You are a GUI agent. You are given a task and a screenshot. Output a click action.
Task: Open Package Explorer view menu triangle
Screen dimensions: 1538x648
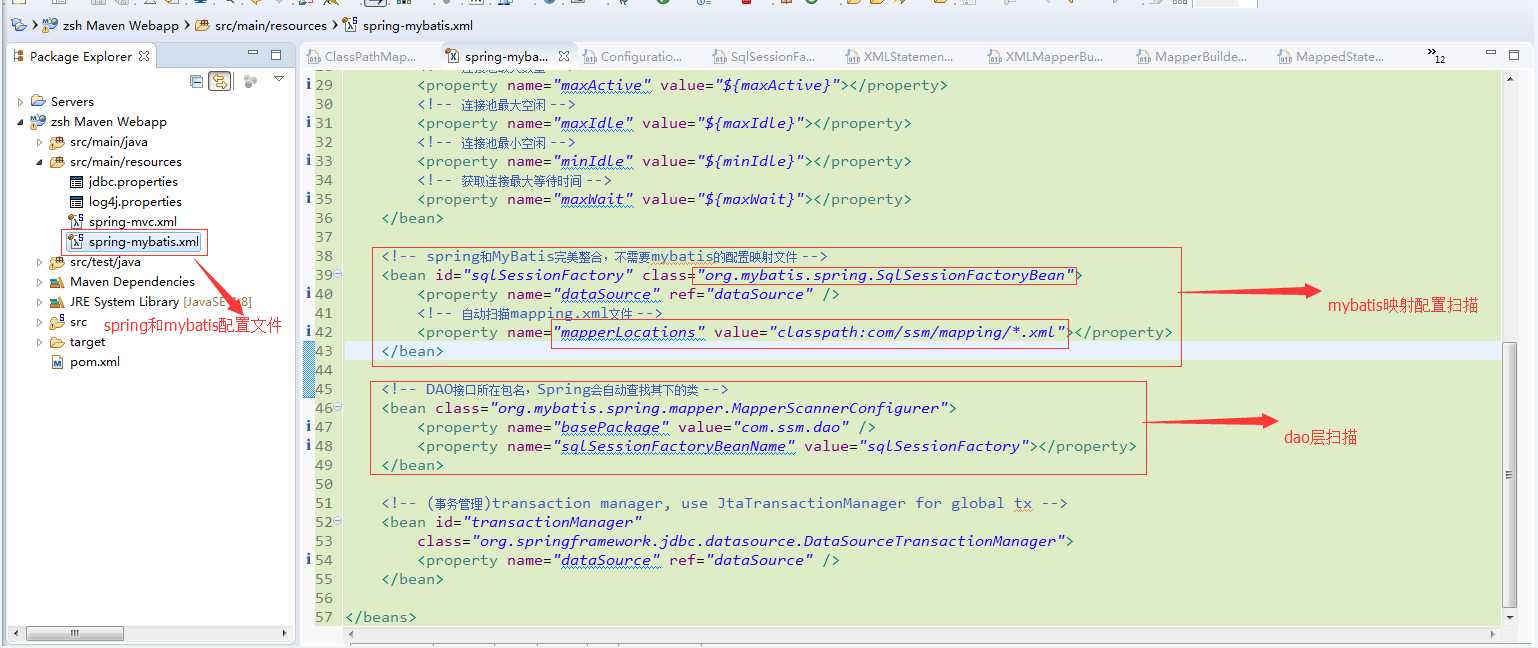(279, 79)
